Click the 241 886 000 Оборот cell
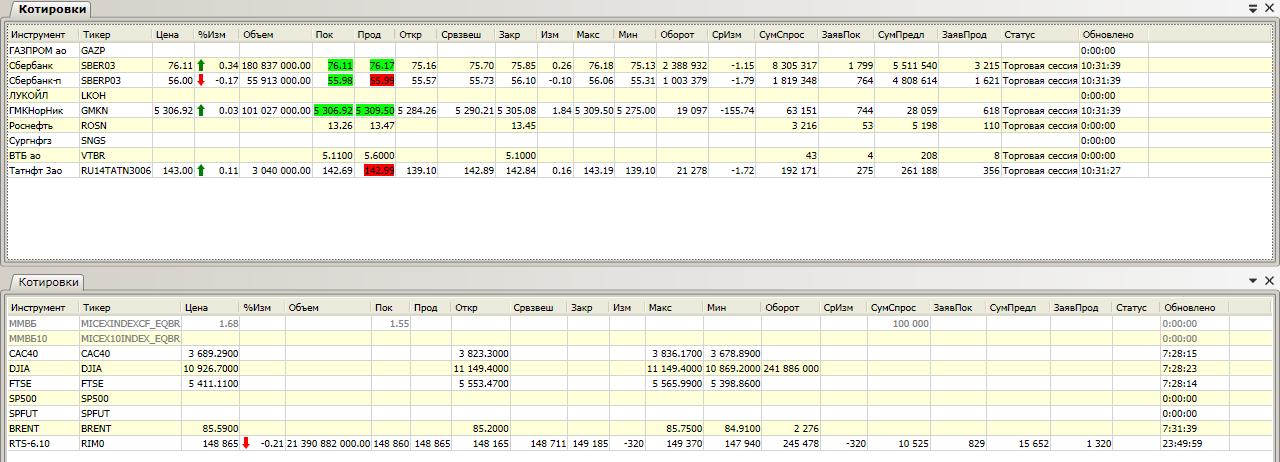Viewport: 1280px width, 462px height. coord(790,368)
